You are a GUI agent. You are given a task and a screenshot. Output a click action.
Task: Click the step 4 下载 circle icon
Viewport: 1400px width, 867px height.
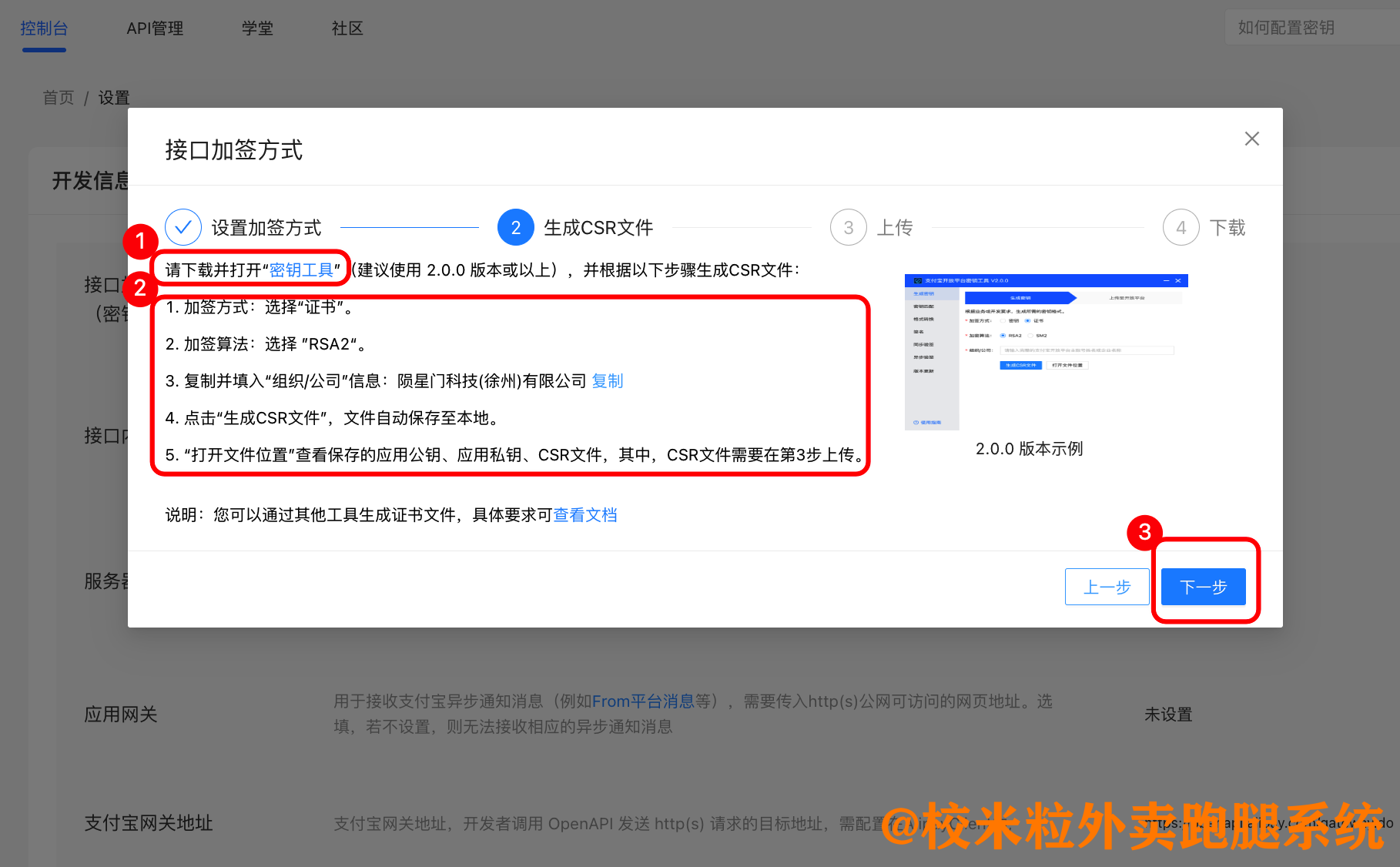click(1181, 227)
